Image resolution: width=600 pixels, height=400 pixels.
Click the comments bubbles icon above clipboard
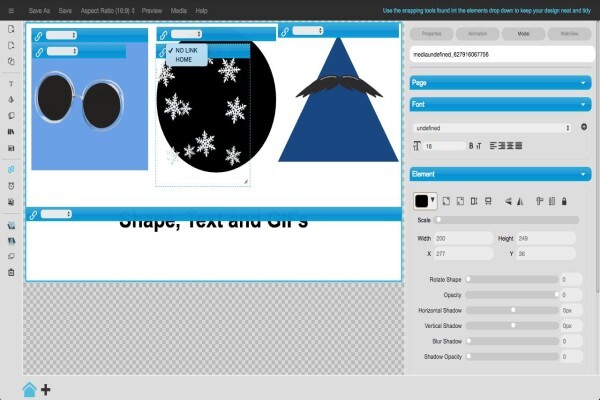coord(11,256)
